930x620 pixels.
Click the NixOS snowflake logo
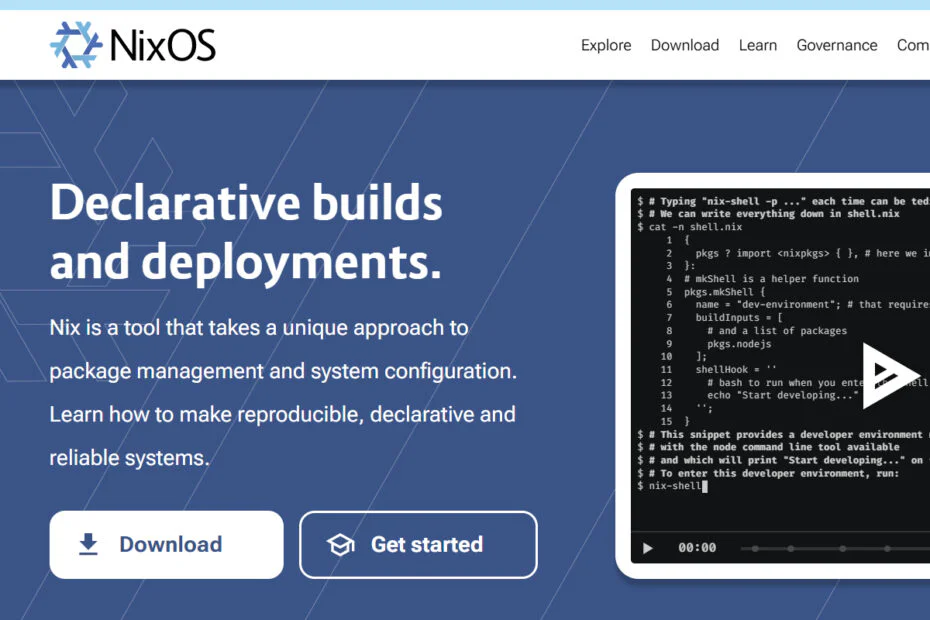(x=76, y=45)
